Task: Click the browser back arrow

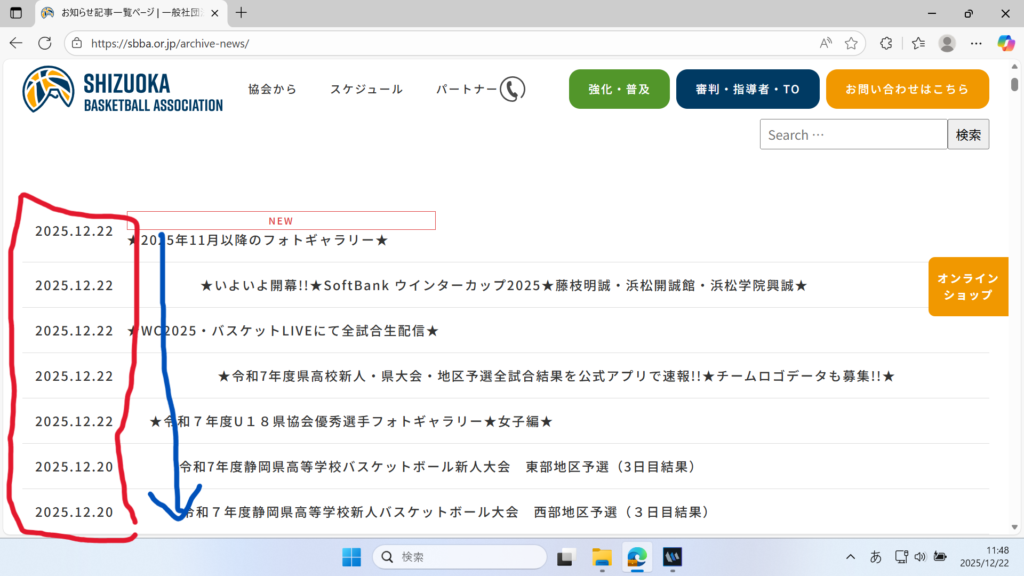Action: pos(16,43)
